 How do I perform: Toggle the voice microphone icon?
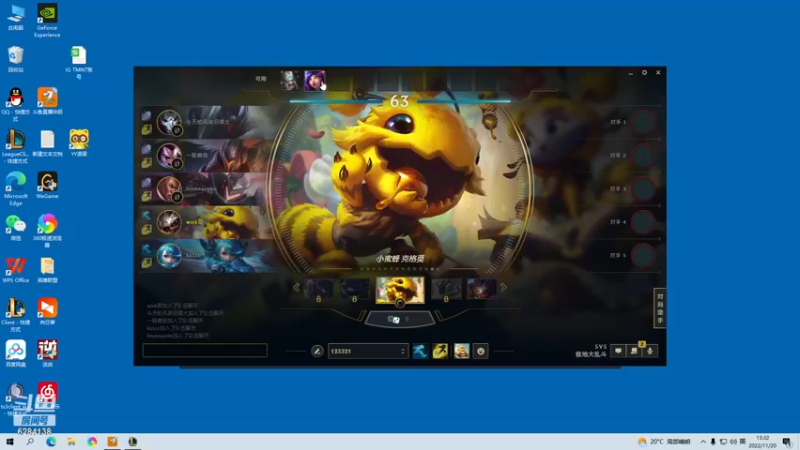tap(650, 351)
